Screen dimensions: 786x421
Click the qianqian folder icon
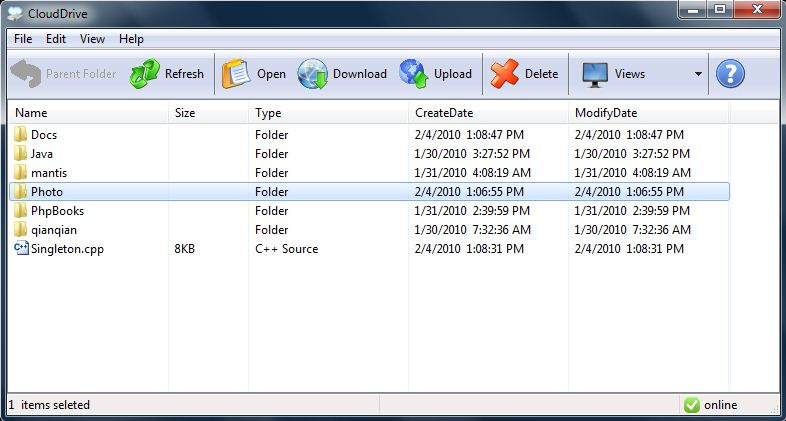[21, 230]
